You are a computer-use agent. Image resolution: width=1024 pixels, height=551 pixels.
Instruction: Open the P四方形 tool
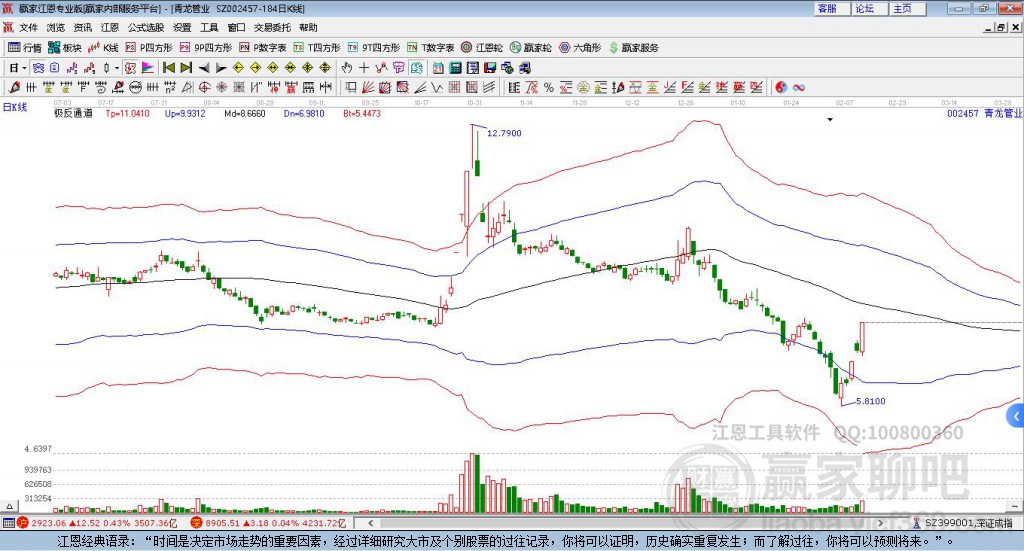click(x=149, y=48)
